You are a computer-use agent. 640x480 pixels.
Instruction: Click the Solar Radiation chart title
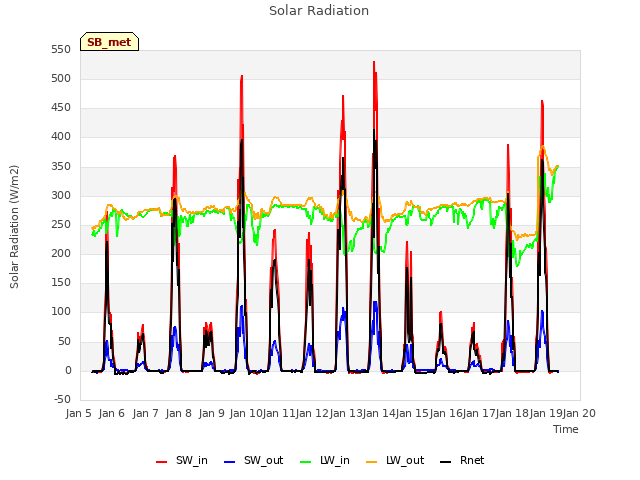[x=319, y=11]
